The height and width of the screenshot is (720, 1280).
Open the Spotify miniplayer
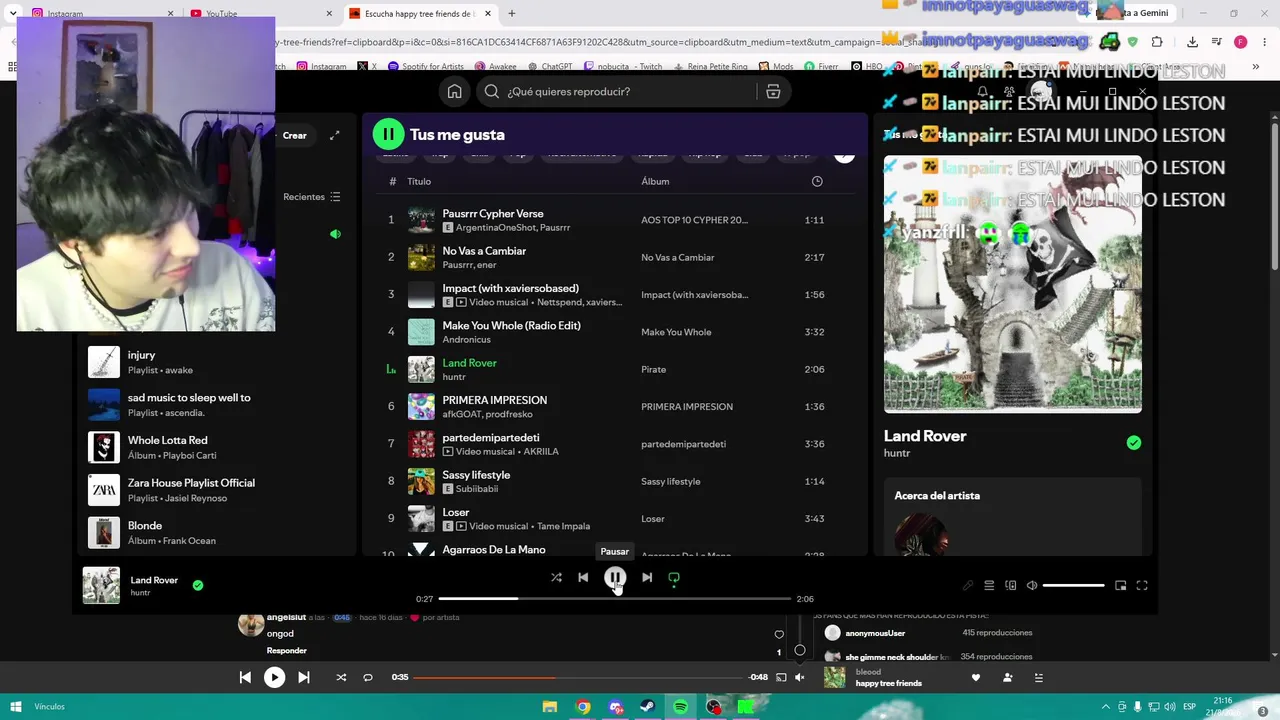click(x=1121, y=585)
